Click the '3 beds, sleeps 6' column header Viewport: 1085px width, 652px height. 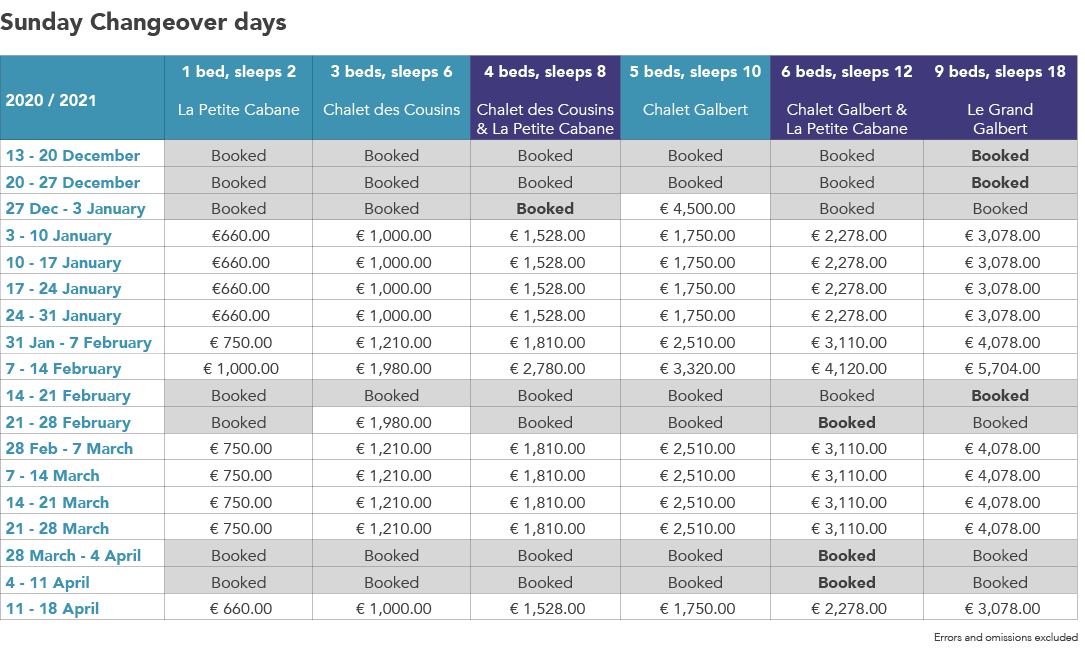click(x=392, y=98)
